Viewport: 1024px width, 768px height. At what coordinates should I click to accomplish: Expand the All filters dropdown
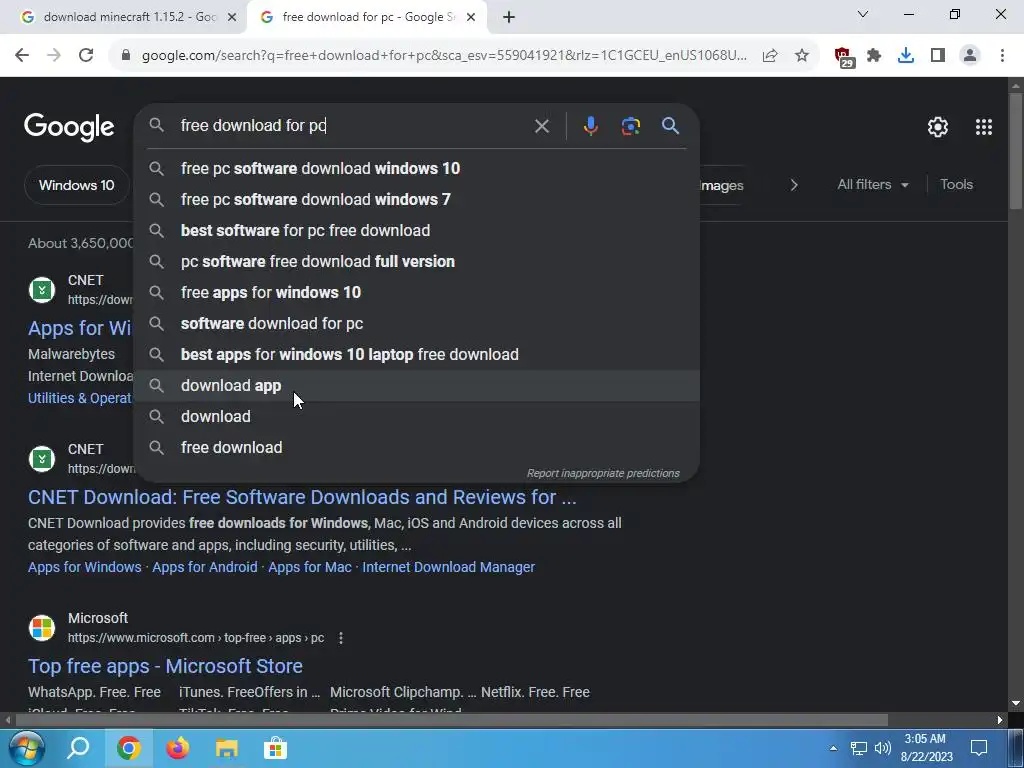873,185
